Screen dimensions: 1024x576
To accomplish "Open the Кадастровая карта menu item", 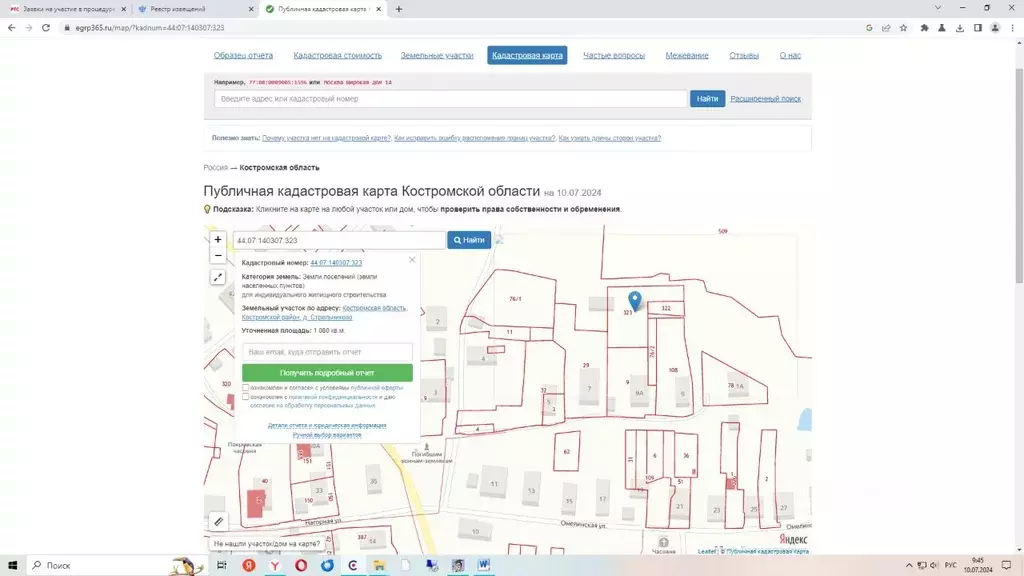I will click(527, 56).
